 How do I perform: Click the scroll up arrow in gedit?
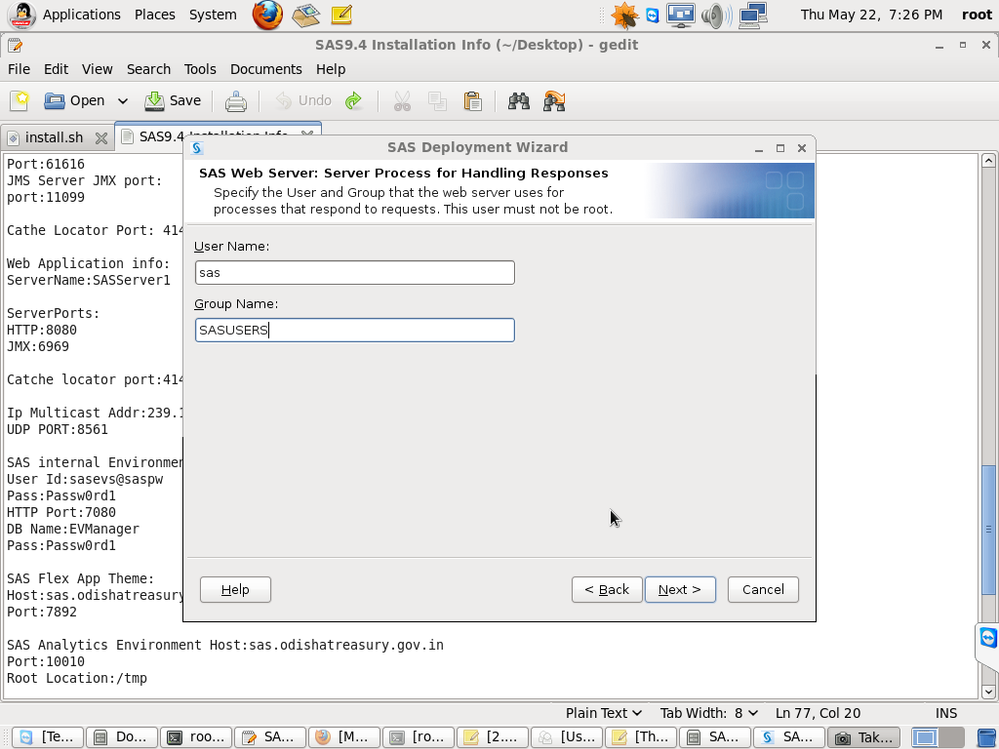point(988,160)
